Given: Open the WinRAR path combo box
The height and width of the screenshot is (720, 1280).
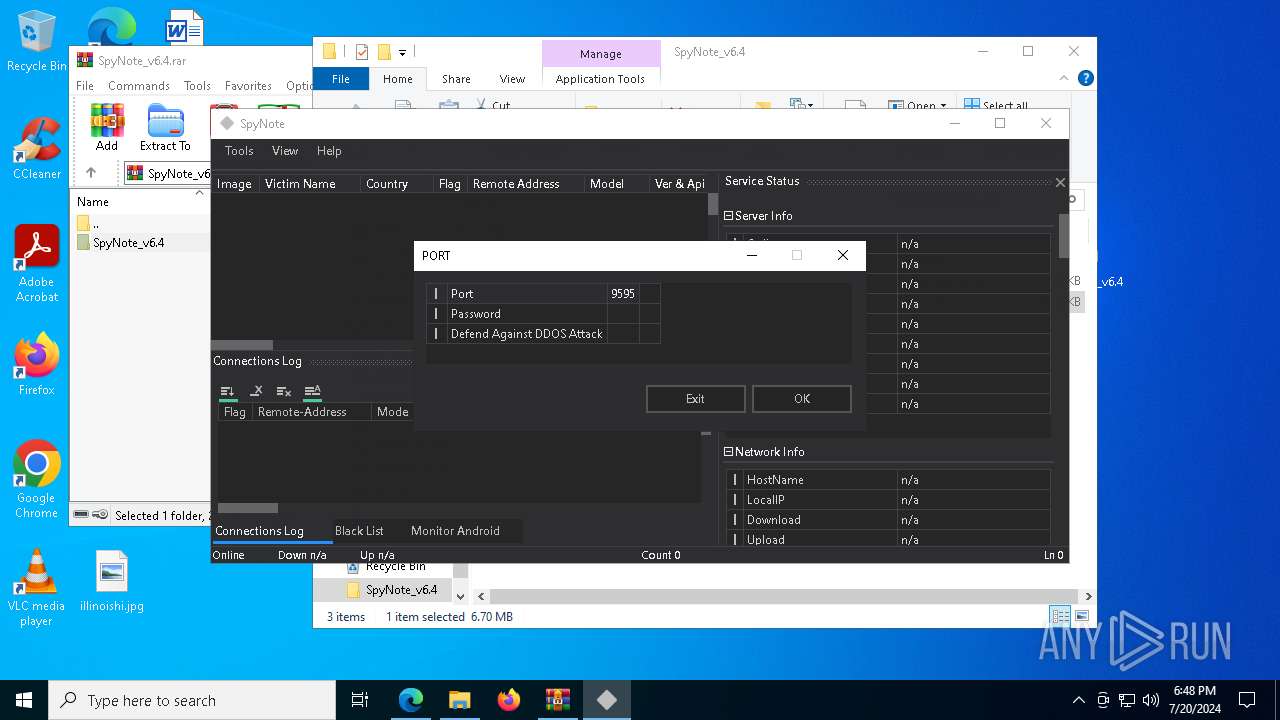Looking at the screenshot, I should point(167,173).
